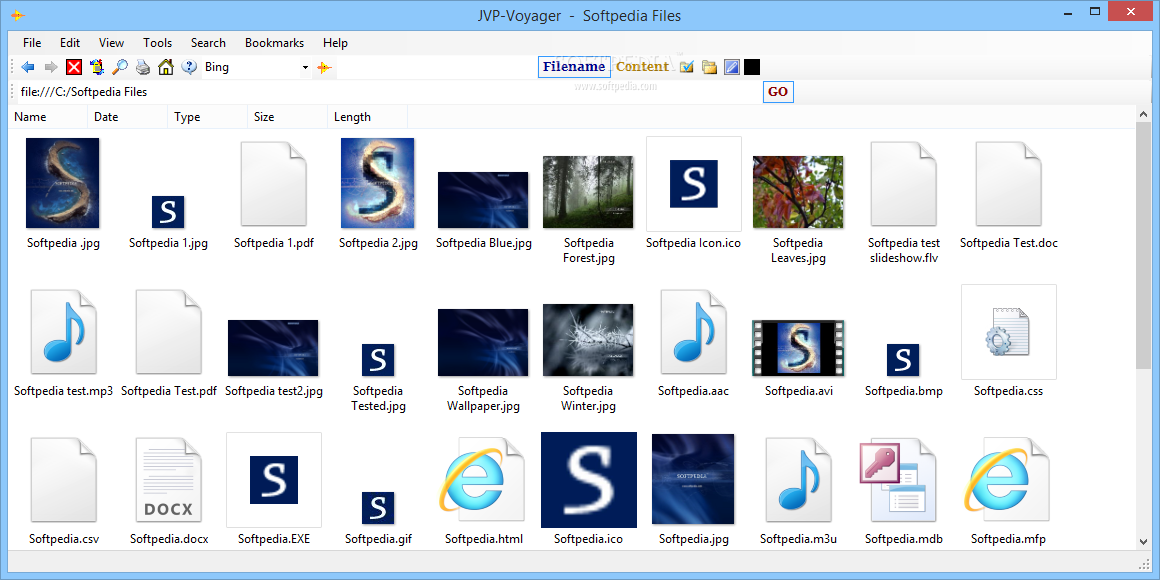Go back with the blue arrow
The image size is (1160, 580).
28,67
